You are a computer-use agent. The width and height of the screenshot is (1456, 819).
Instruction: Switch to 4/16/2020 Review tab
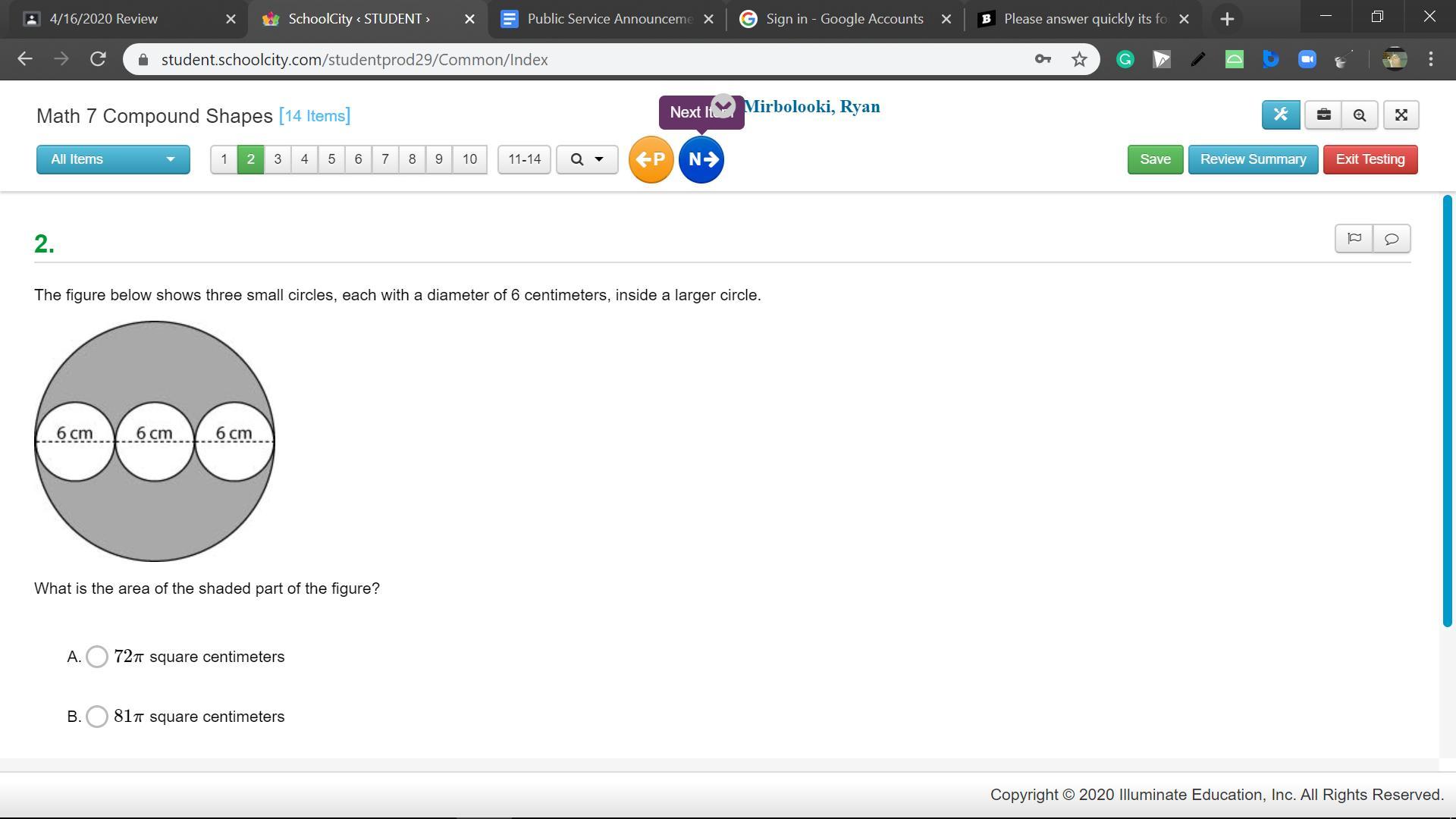pos(104,19)
